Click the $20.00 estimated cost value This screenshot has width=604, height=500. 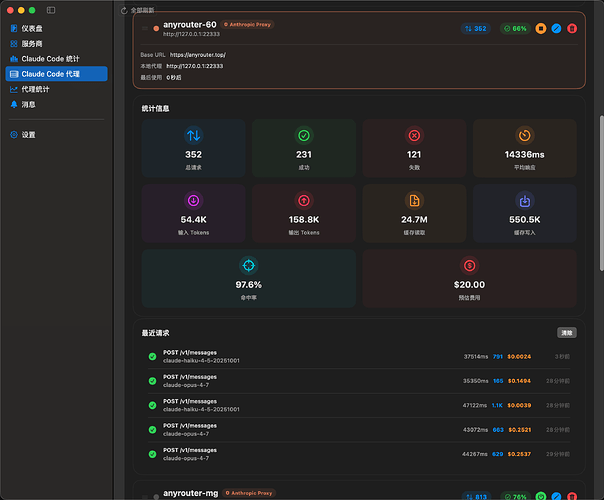(x=469, y=285)
